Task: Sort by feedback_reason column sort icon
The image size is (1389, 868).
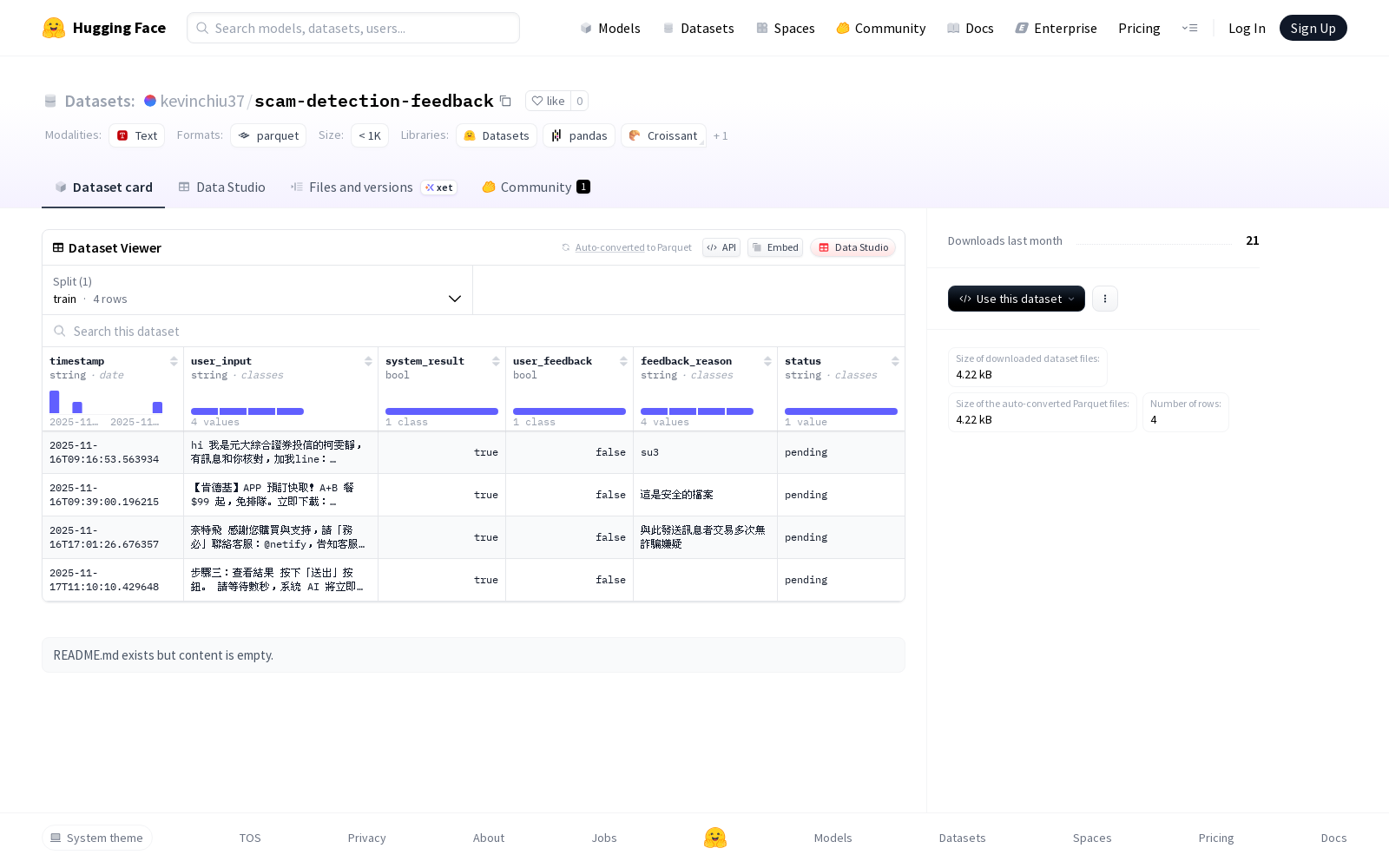Action: click(767, 361)
